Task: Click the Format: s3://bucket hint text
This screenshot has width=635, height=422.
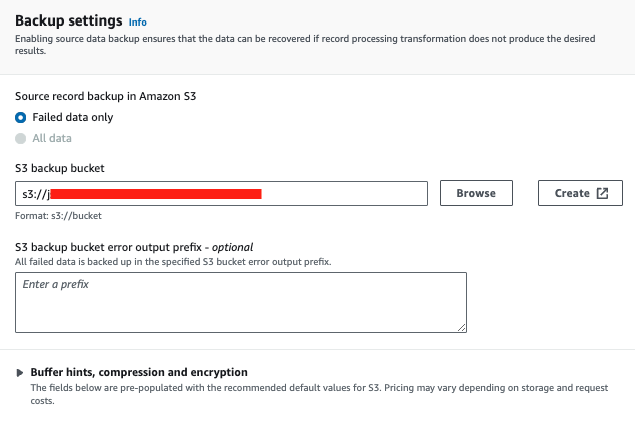Action: coord(58,215)
